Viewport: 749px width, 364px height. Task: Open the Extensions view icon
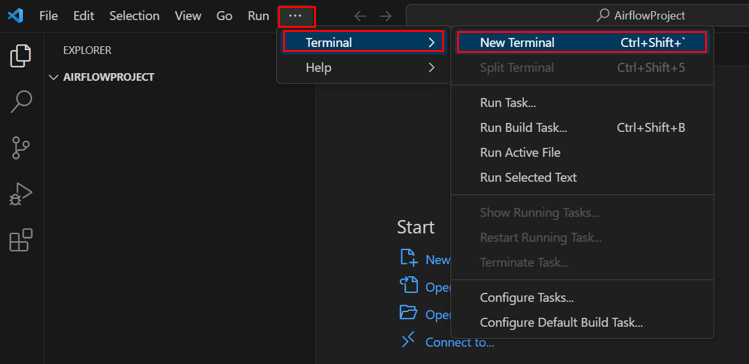coord(21,240)
